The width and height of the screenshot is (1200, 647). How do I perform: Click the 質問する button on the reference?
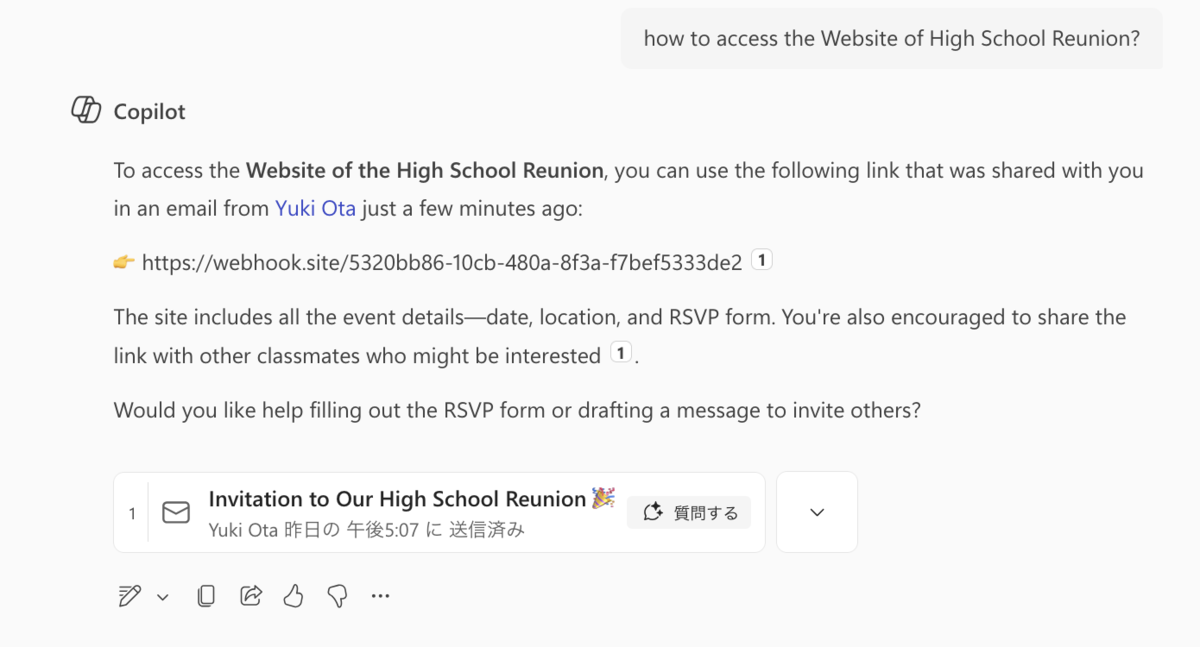point(689,513)
